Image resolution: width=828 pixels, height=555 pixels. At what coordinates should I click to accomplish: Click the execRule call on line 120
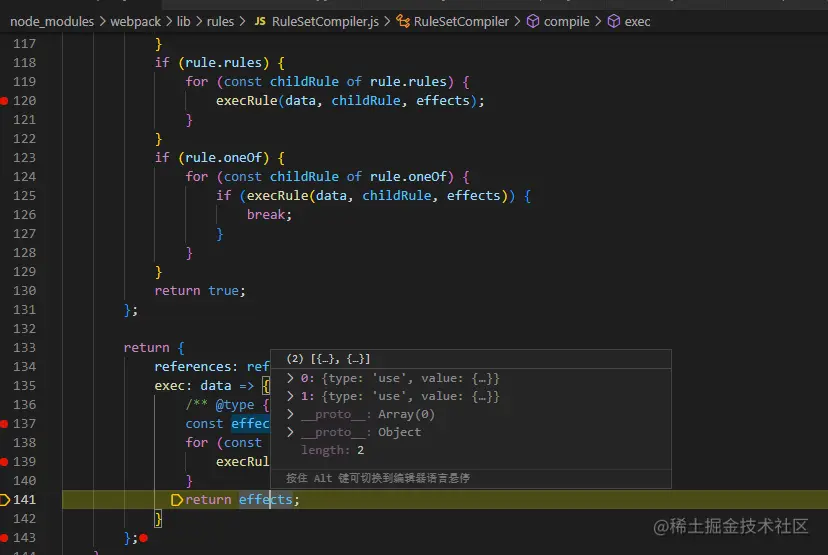tap(247, 101)
